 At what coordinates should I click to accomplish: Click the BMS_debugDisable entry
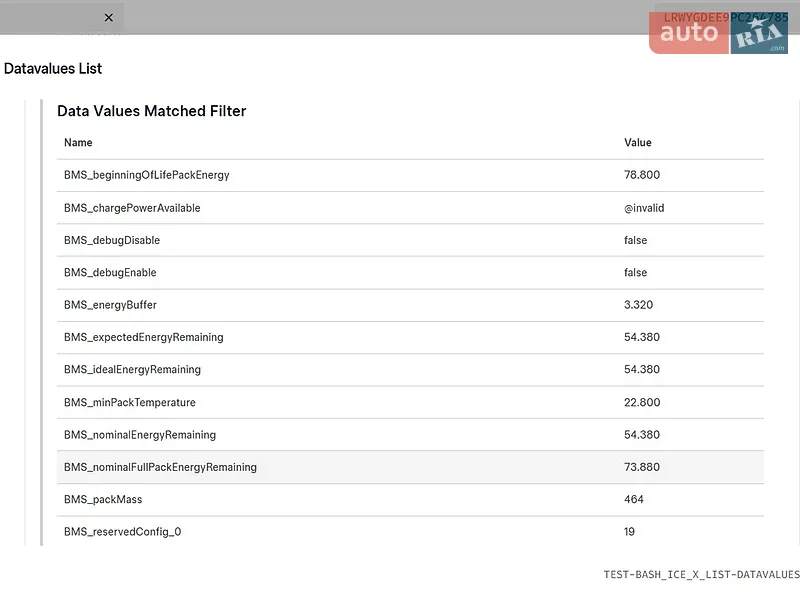(410, 240)
